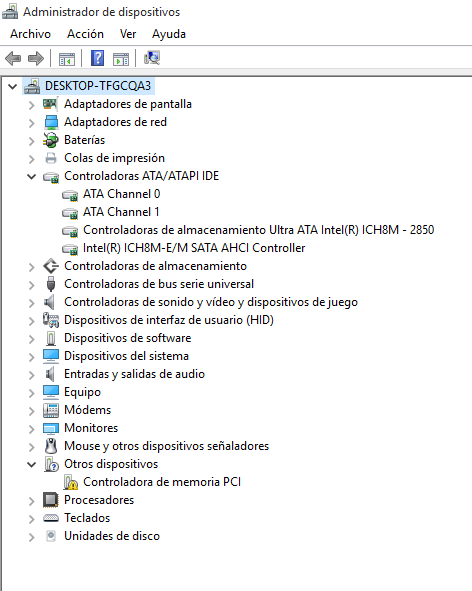The height and width of the screenshot is (591, 472).
Task: Click the Mouse category icon
Action: coord(51,446)
